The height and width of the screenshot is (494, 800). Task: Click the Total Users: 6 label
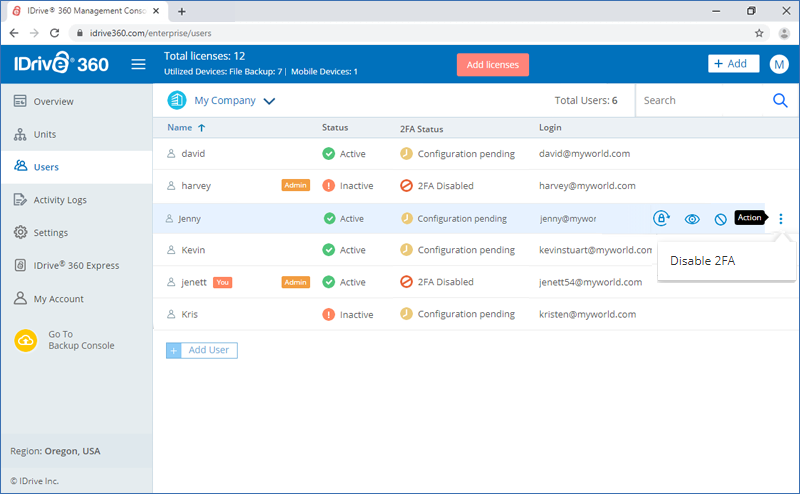[586, 101]
